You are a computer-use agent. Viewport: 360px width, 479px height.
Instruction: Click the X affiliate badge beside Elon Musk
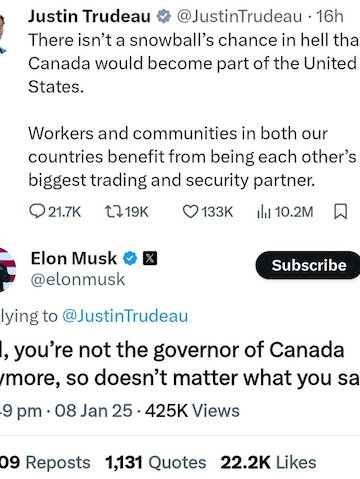(x=150, y=258)
